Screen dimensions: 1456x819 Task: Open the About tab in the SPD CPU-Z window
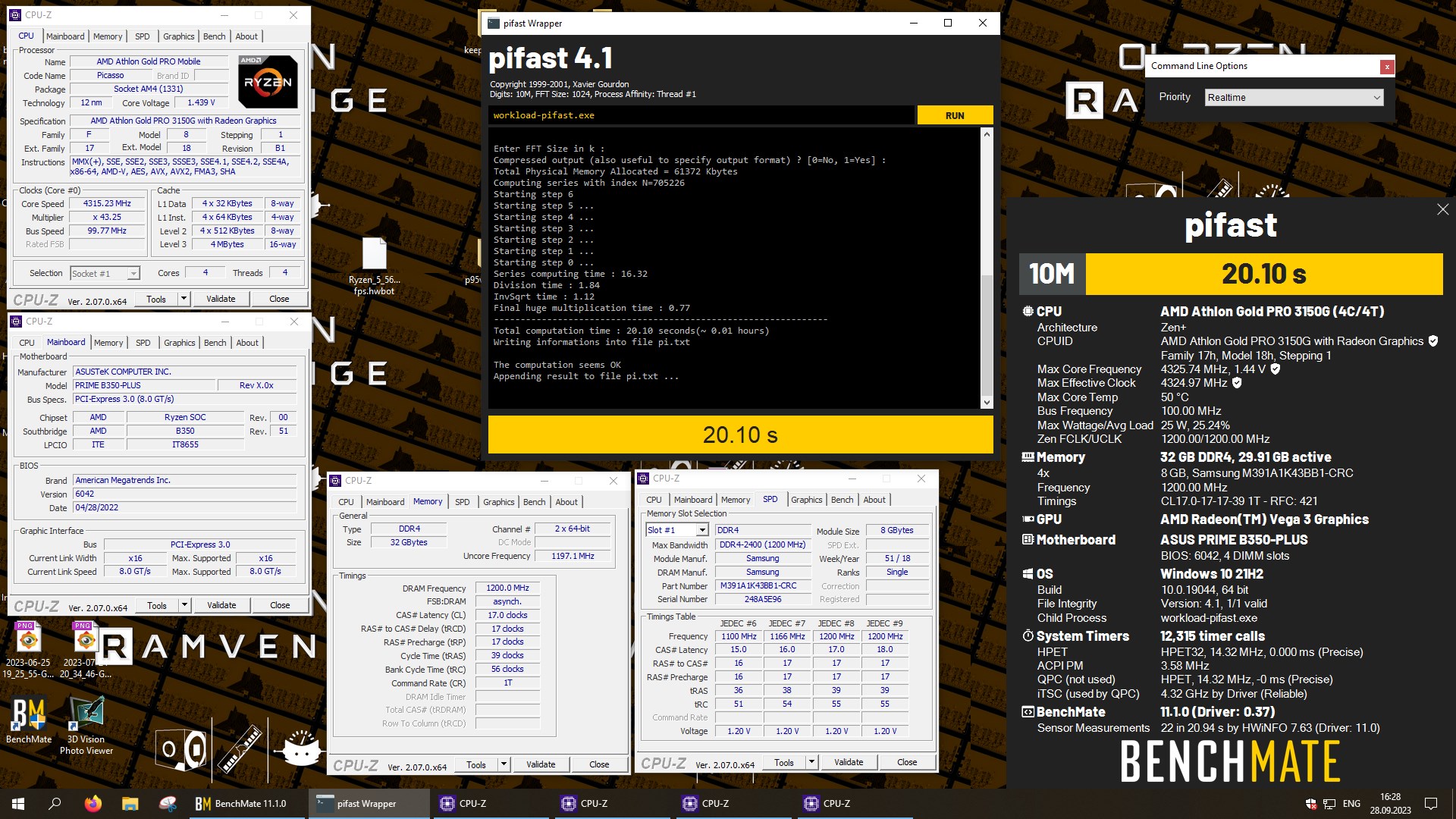[874, 500]
